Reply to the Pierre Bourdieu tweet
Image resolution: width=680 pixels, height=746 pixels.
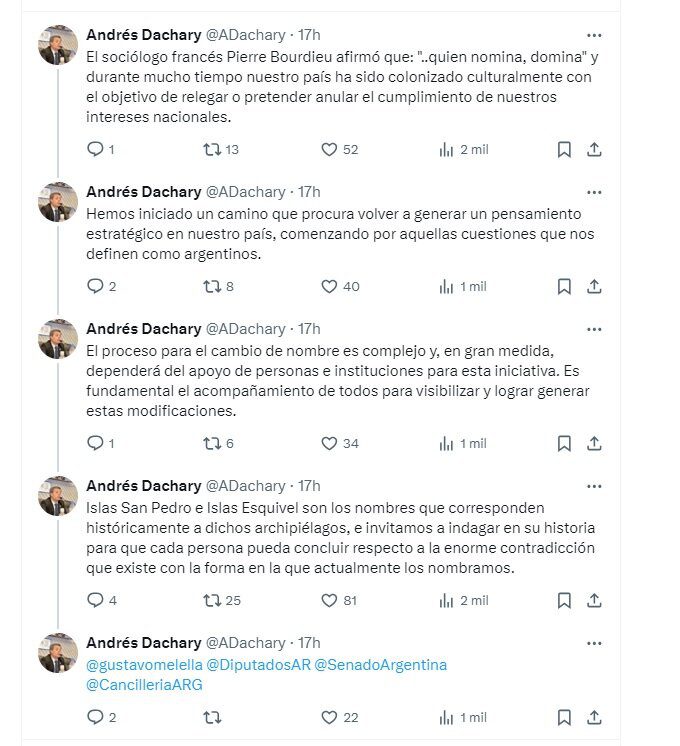pos(96,150)
